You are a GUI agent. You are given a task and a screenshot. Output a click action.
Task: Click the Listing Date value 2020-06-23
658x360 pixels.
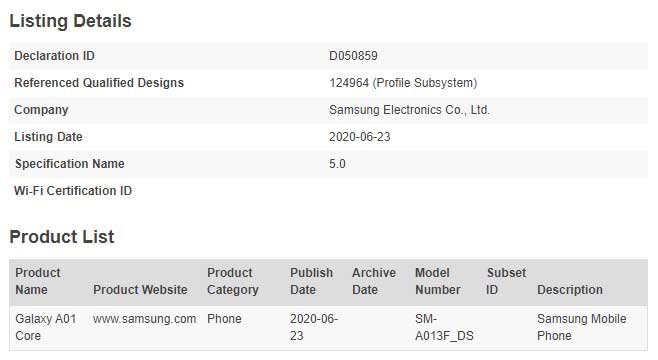pyautogui.click(x=360, y=137)
